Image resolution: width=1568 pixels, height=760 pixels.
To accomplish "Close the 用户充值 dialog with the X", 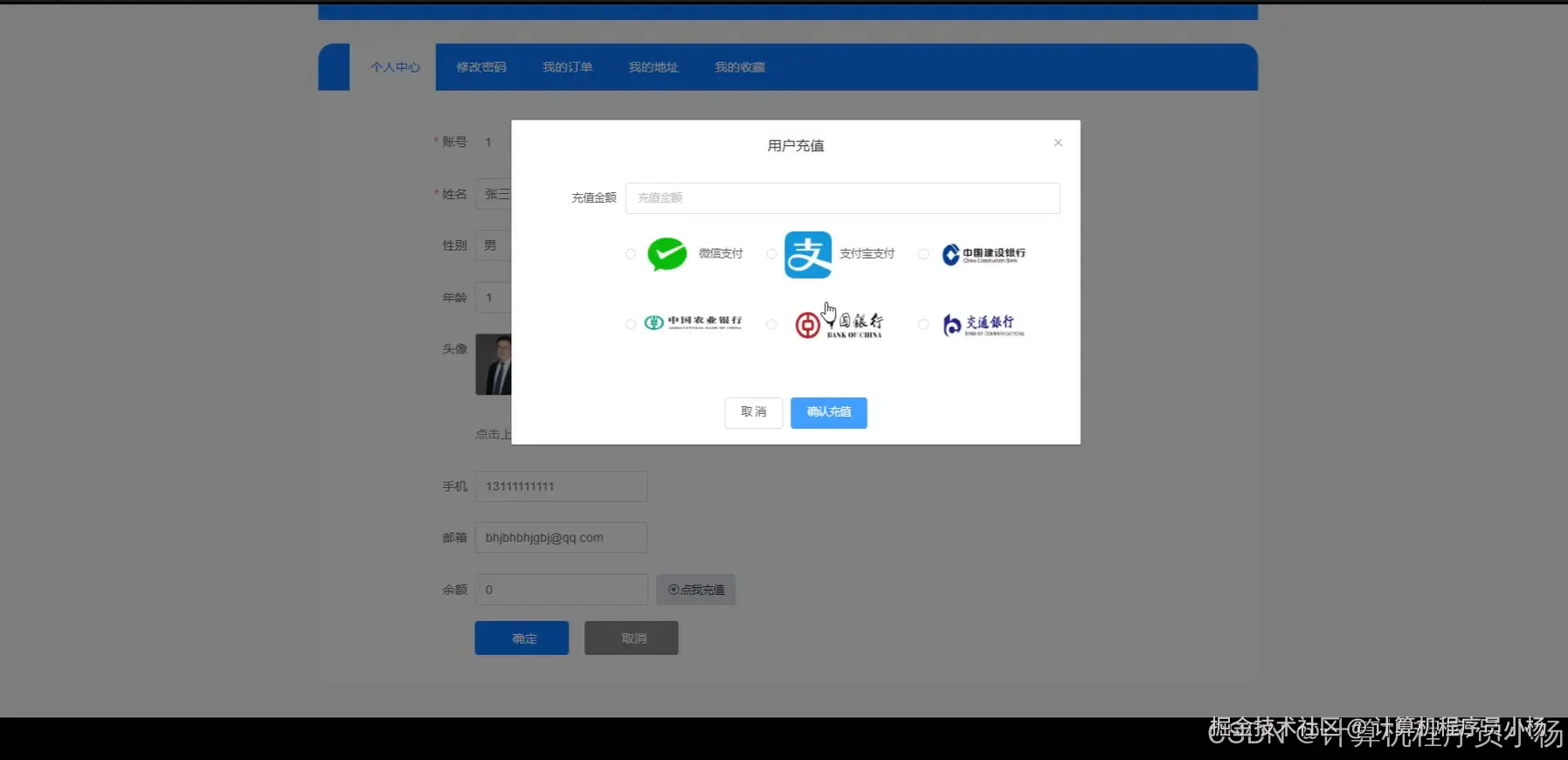I will coord(1058,142).
